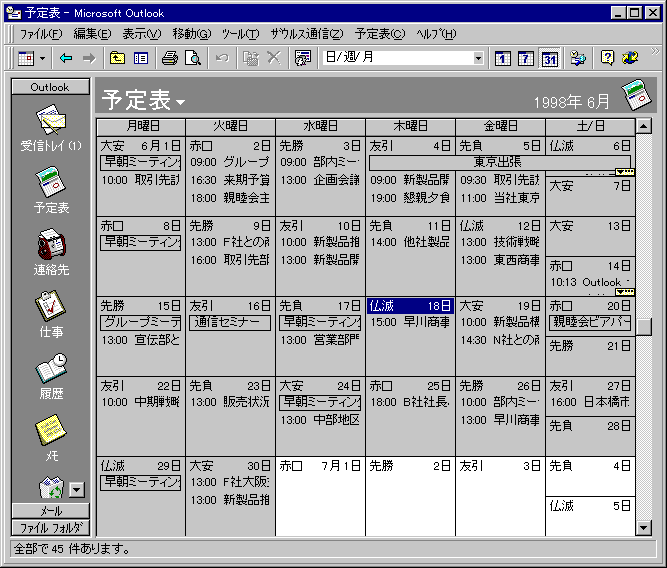Image resolution: width=667 pixels, height=568 pixels.
Task: Open 受信トレイ (1) inbox shortcut
Action: point(51,128)
